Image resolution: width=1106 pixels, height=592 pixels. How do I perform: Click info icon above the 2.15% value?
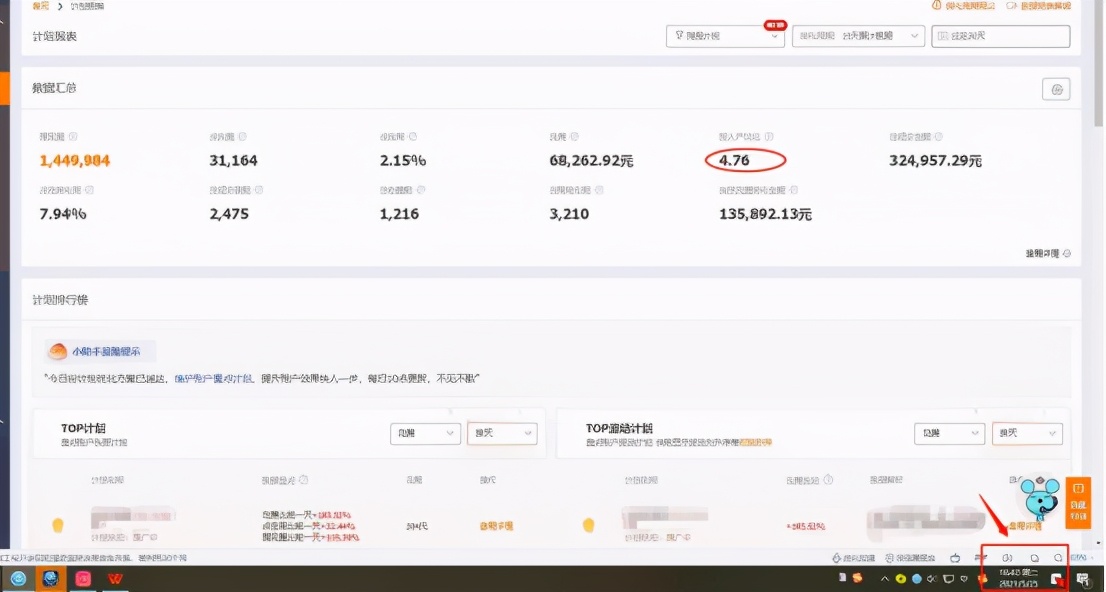(x=413, y=137)
